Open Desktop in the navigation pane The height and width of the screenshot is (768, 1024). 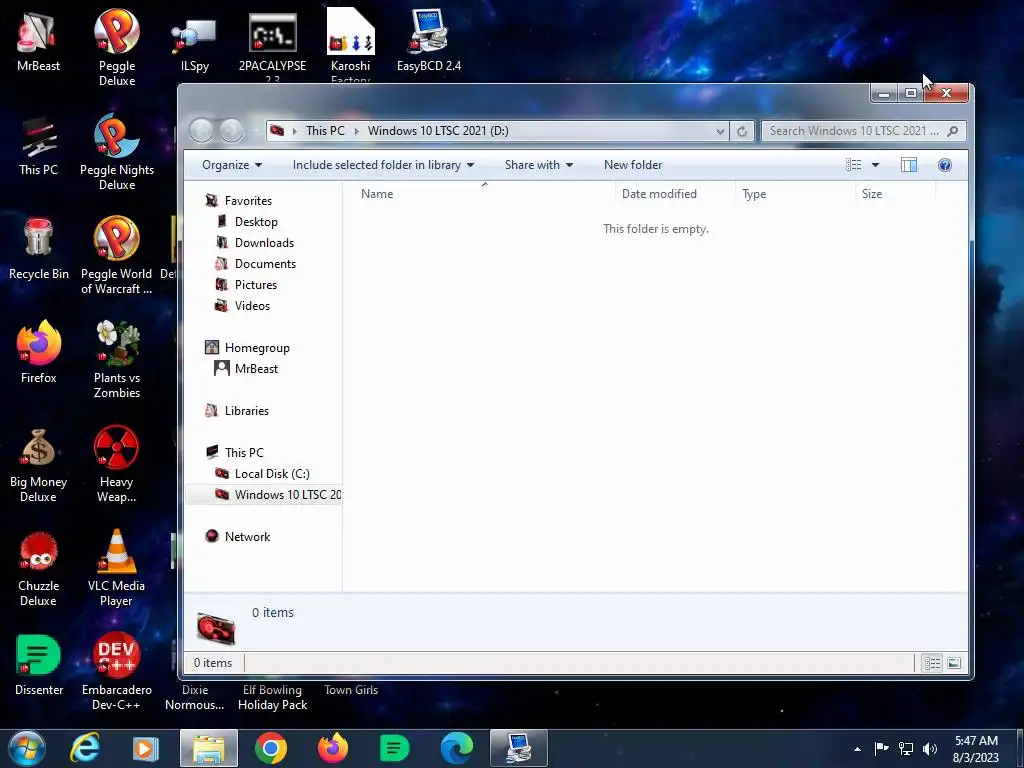pyautogui.click(x=247, y=221)
